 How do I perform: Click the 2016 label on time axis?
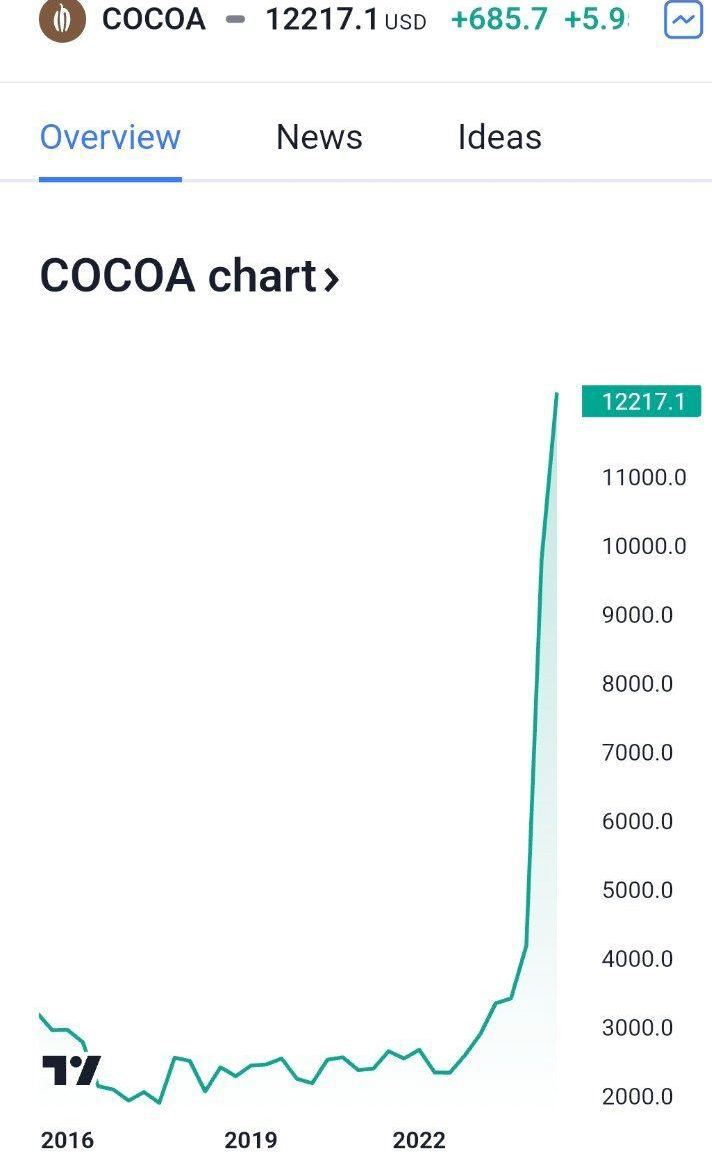[x=67, y=1140]
